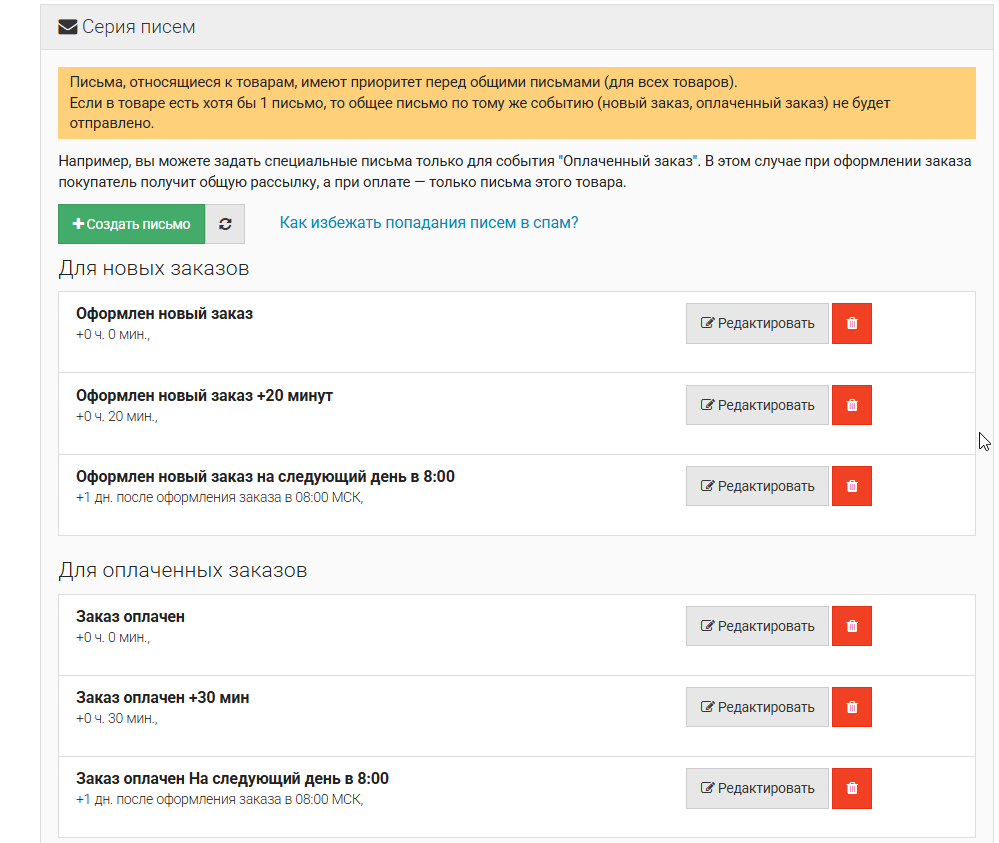Delete the "Оформлен новый заказ" letter
This screenshot has height=843, width=999.
851,324
